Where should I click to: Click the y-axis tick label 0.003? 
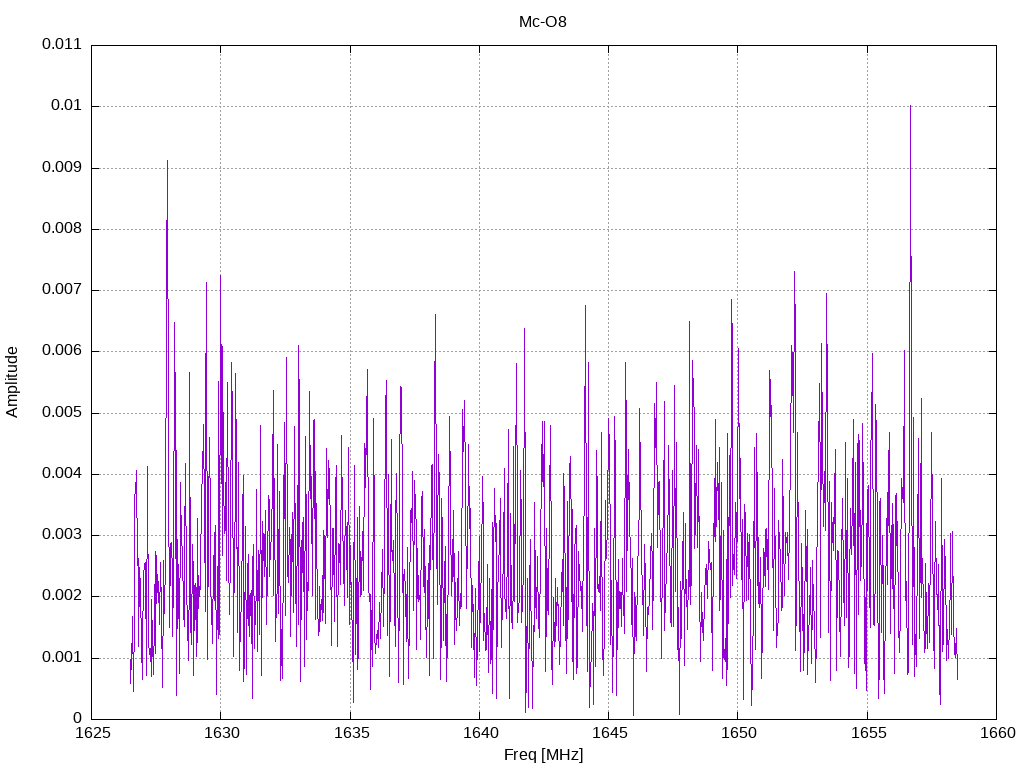pos(62,535)
